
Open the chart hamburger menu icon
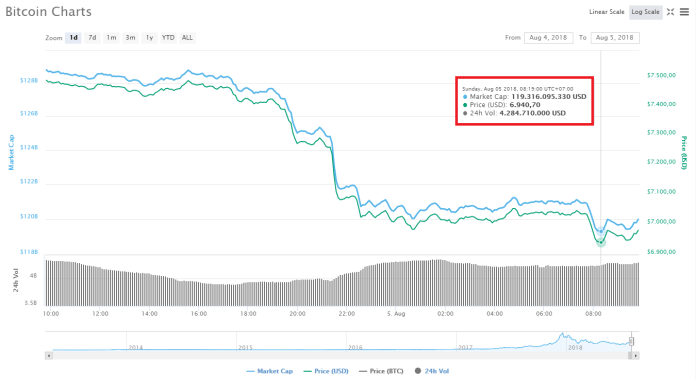tap(684, 12)
